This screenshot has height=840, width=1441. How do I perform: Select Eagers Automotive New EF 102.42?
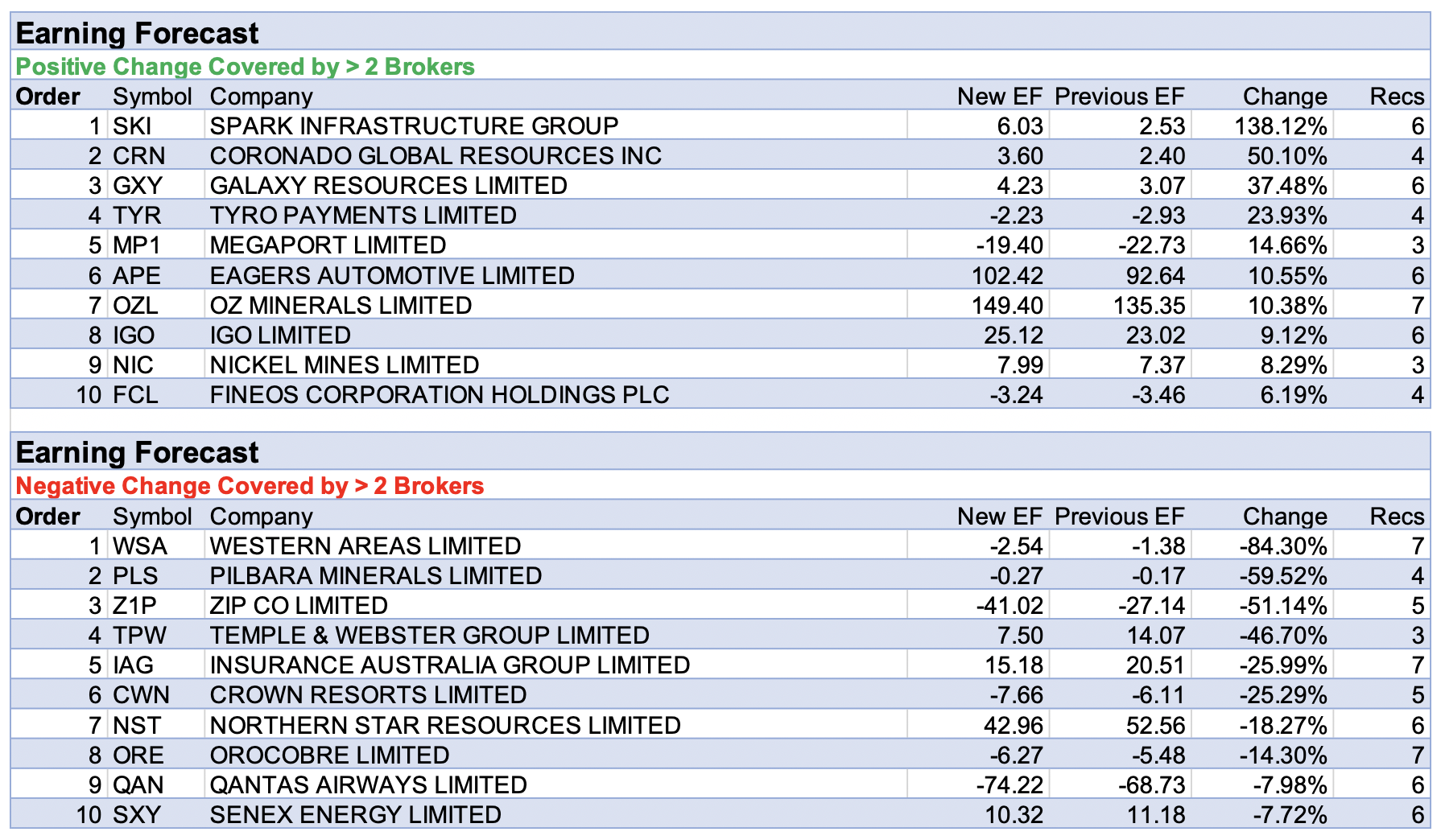(x=1007, y=276)
